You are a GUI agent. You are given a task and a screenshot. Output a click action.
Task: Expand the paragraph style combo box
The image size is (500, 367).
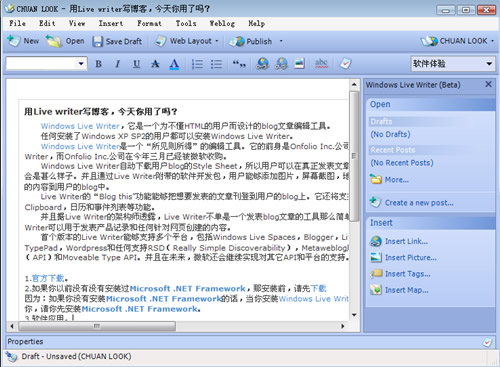pyautogui.click(x=47, y=63)
